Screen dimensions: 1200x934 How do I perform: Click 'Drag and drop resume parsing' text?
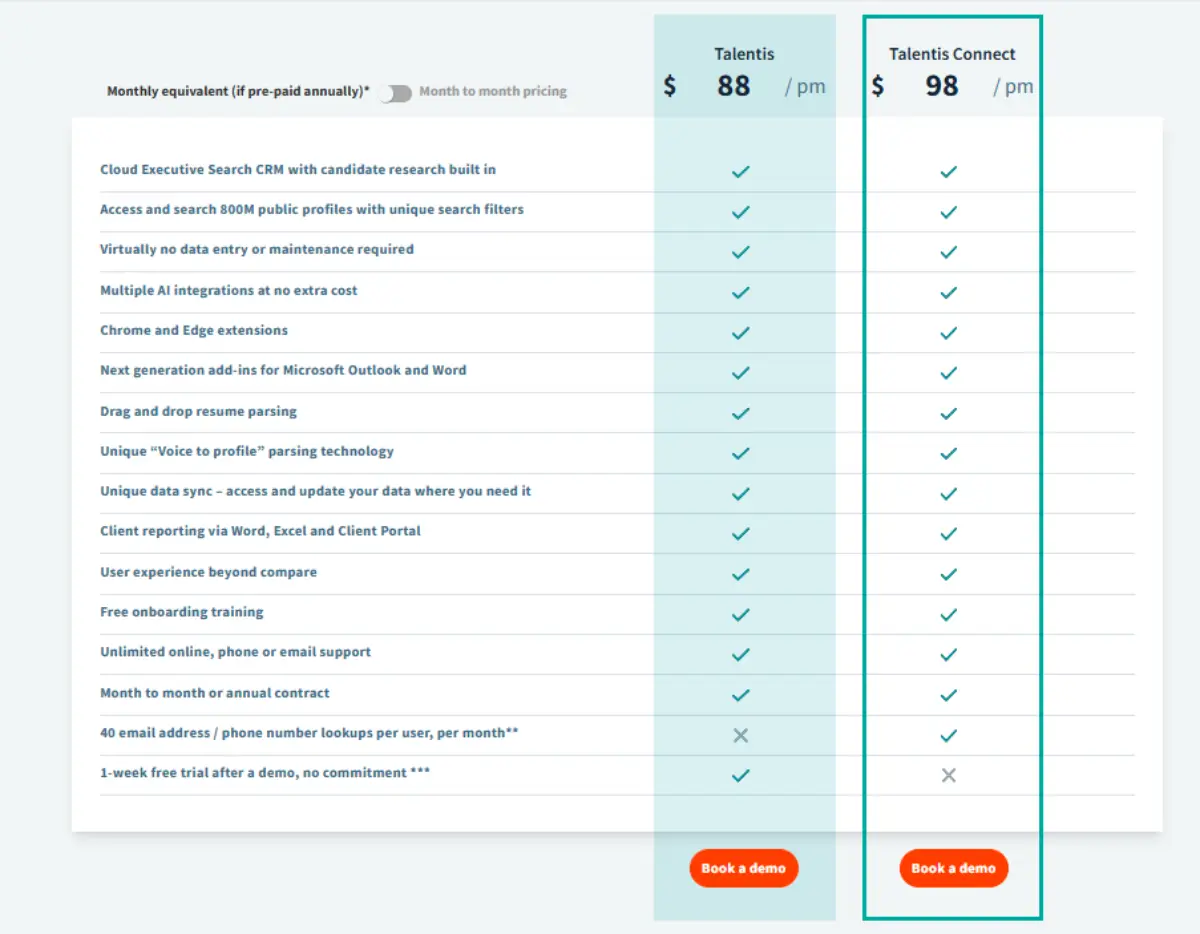click(198, 412)
